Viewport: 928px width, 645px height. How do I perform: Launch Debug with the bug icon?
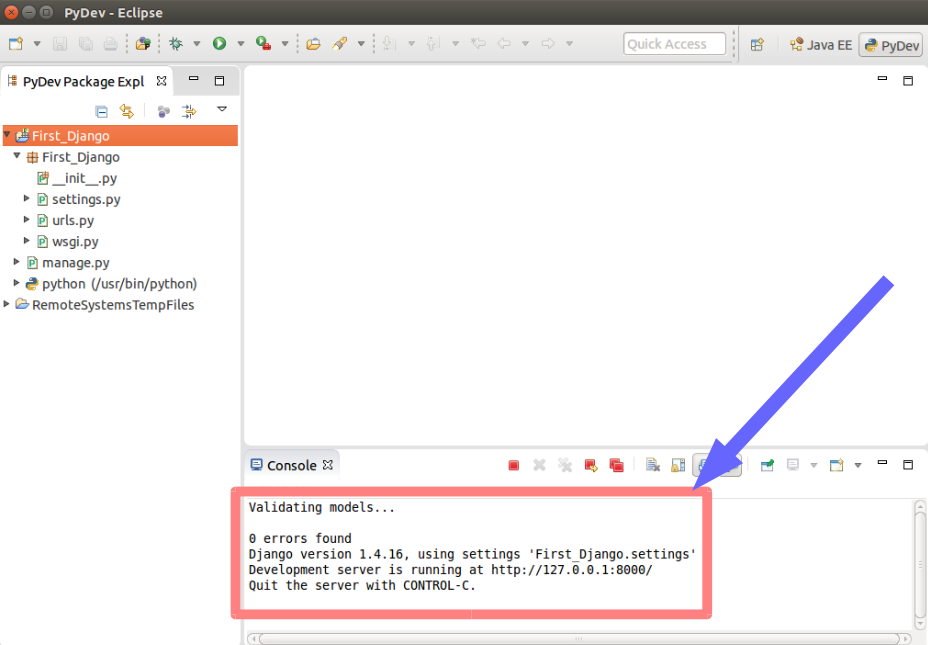(x=176, y=44)
